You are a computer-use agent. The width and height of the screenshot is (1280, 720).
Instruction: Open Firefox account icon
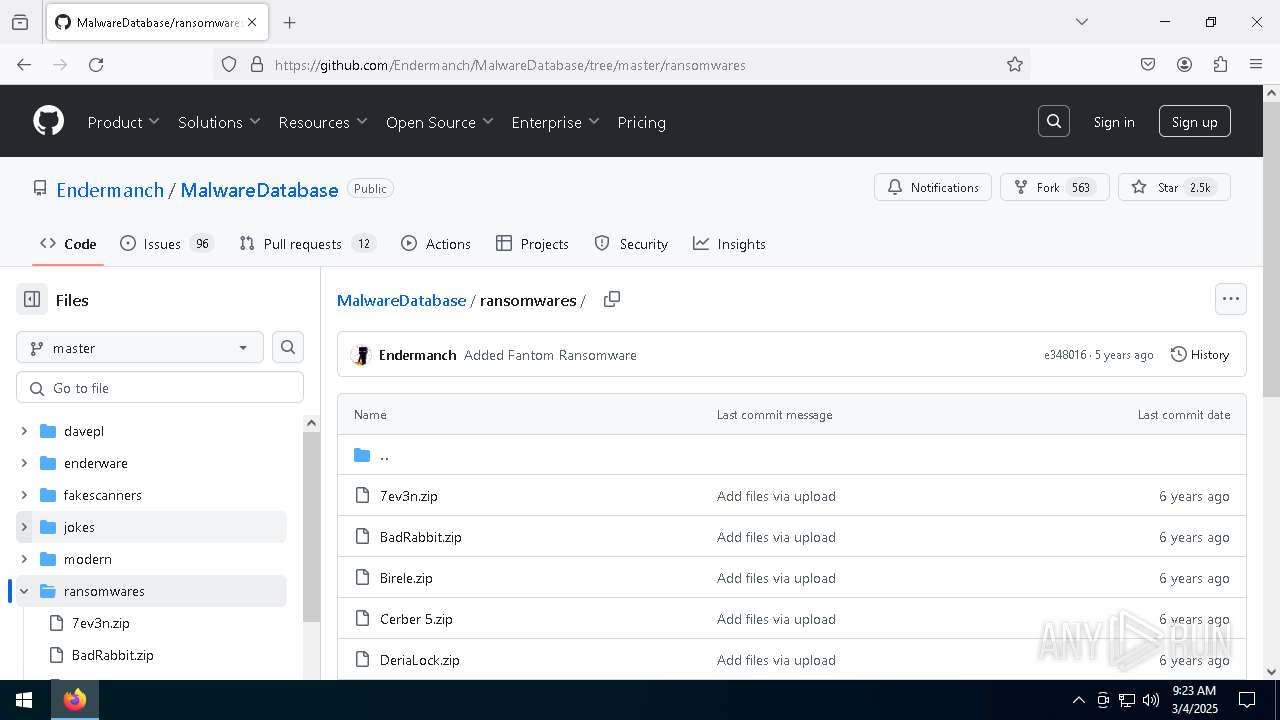(x=1184, y=64)
